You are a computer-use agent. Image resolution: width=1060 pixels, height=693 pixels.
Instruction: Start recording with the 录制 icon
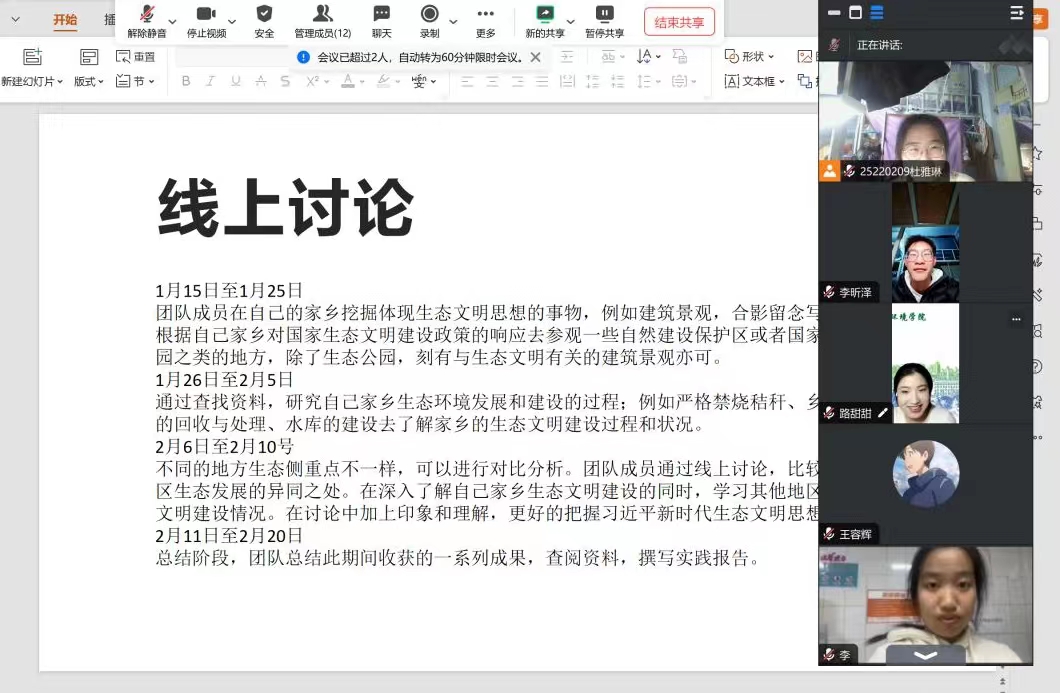pos(429,14)
